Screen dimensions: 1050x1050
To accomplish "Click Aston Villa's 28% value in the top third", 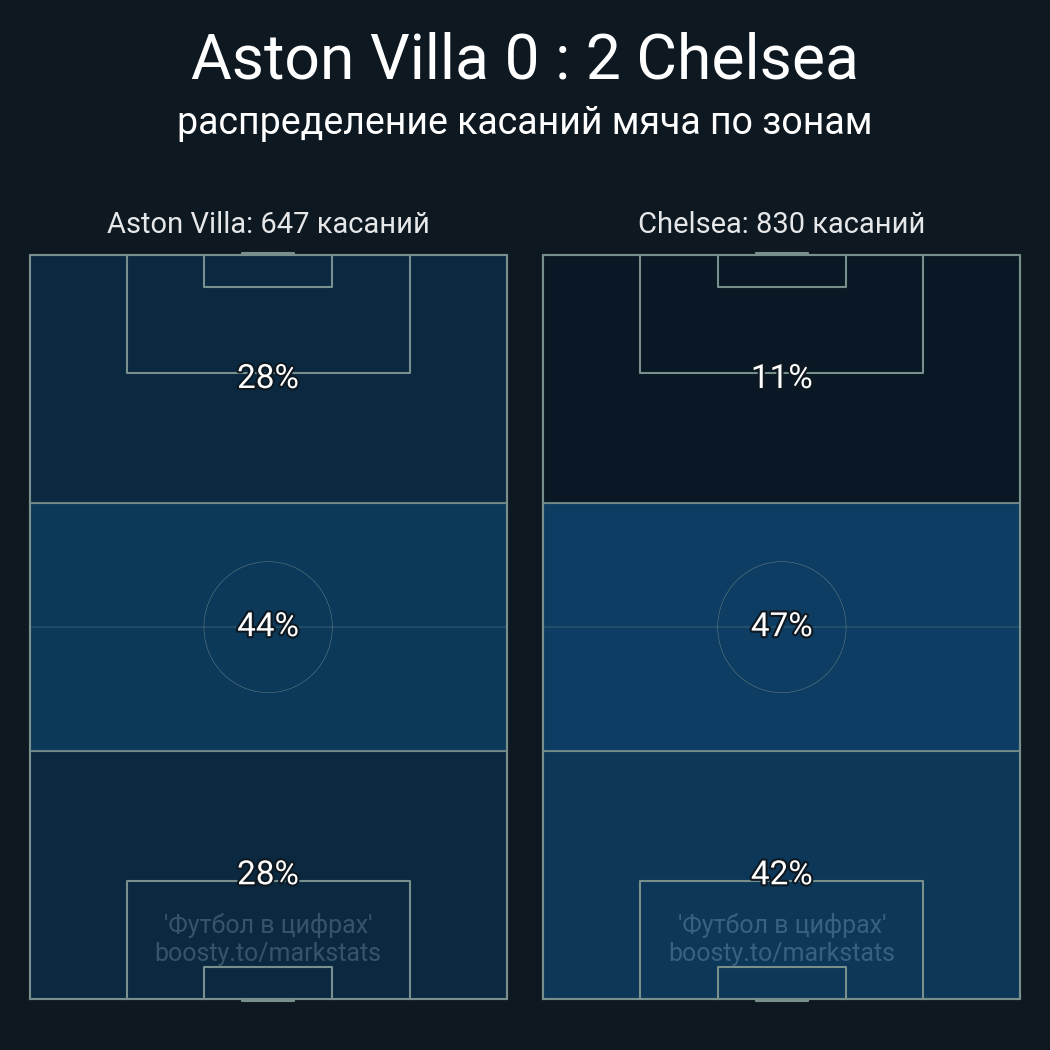I will (x=268, y=377).
